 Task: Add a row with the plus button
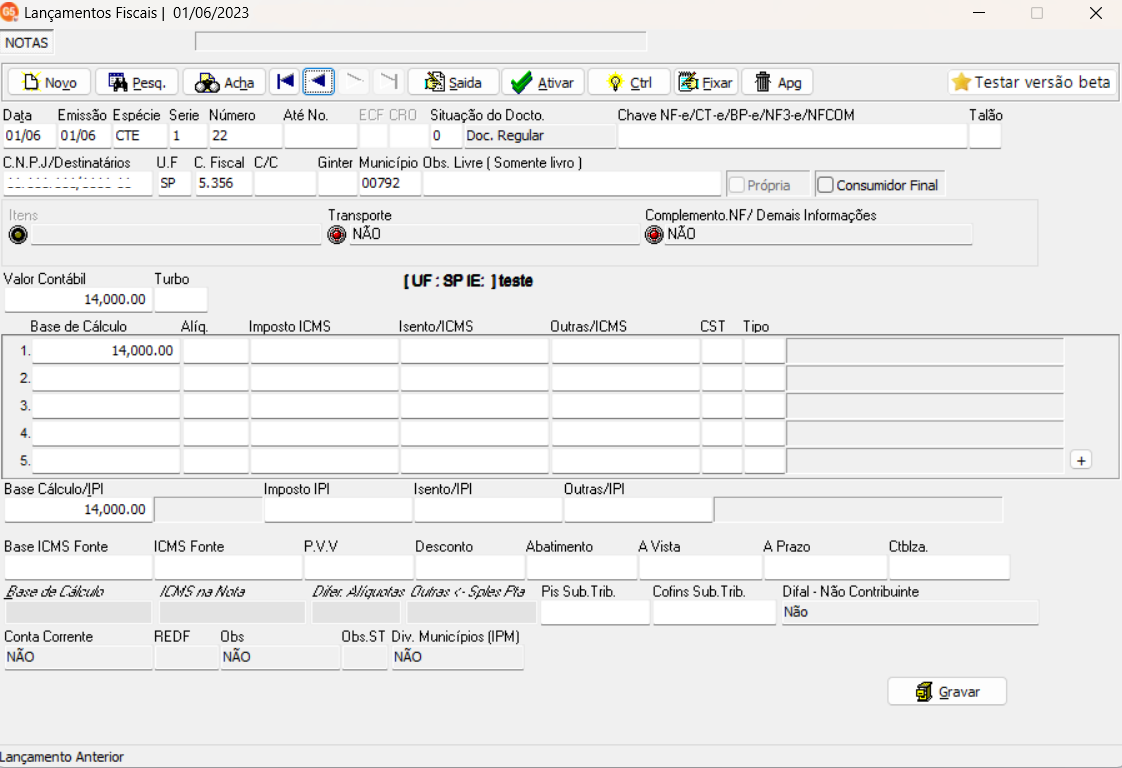pyautogui.click(x=1081, y=460)
